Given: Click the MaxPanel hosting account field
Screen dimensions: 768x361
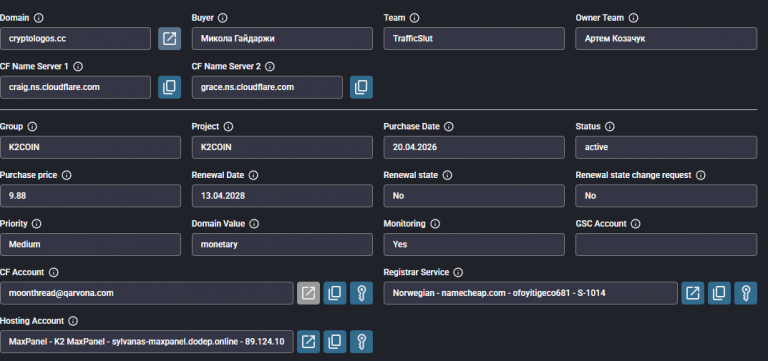Looking at the screenshot, I should 147,341.
